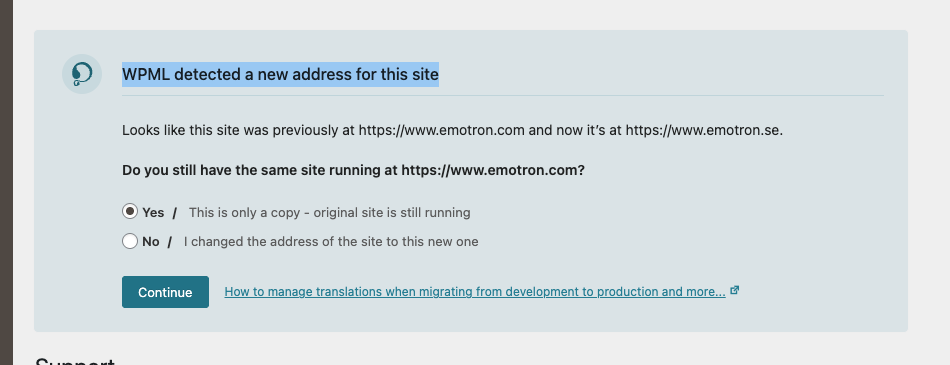Click the https://www.emotron.se URL text
The width and height of the screenshot is (950, 365).
point(703,130)
